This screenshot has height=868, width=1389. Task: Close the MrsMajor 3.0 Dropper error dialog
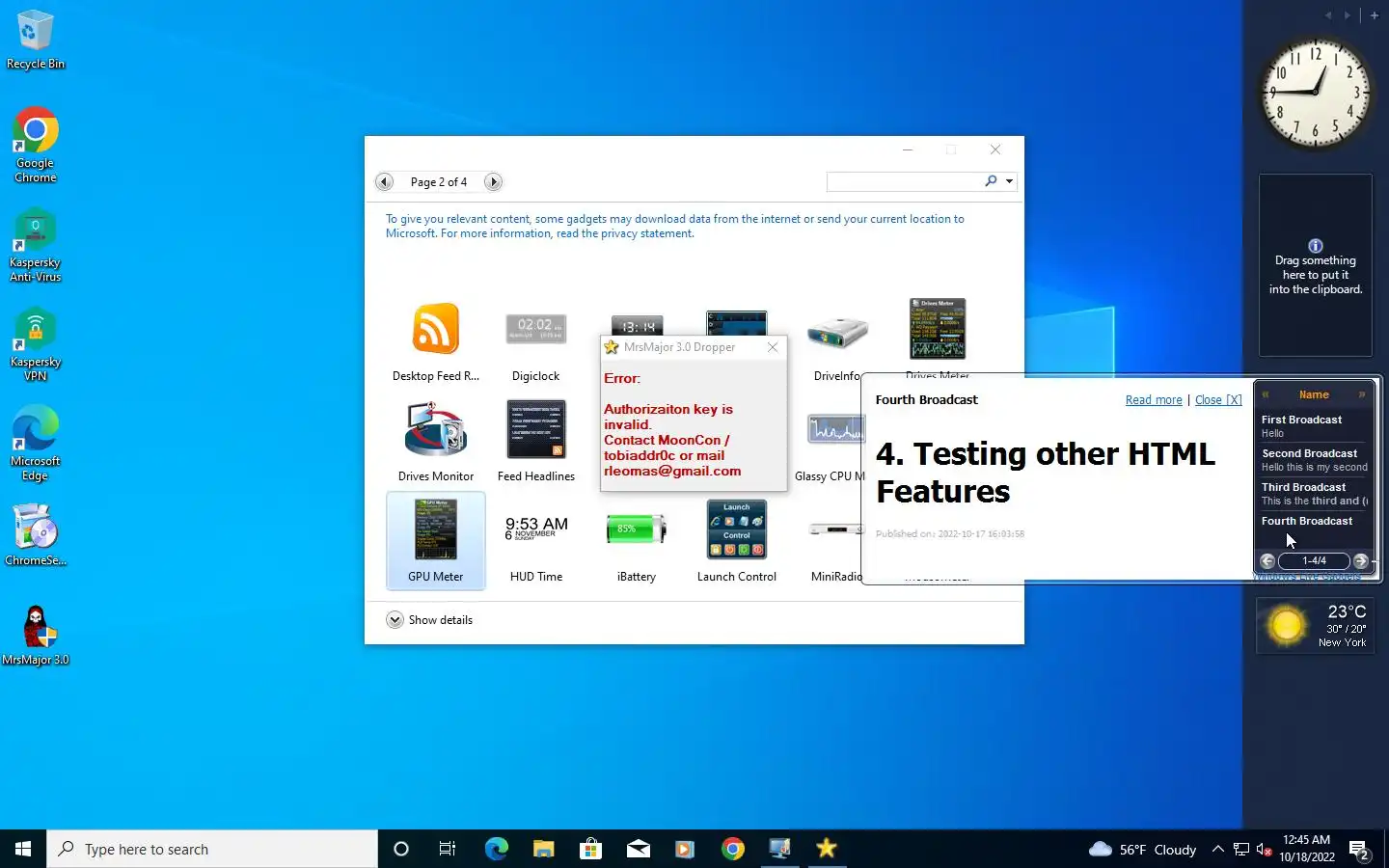pyautogui.click(x=773, y=347)
